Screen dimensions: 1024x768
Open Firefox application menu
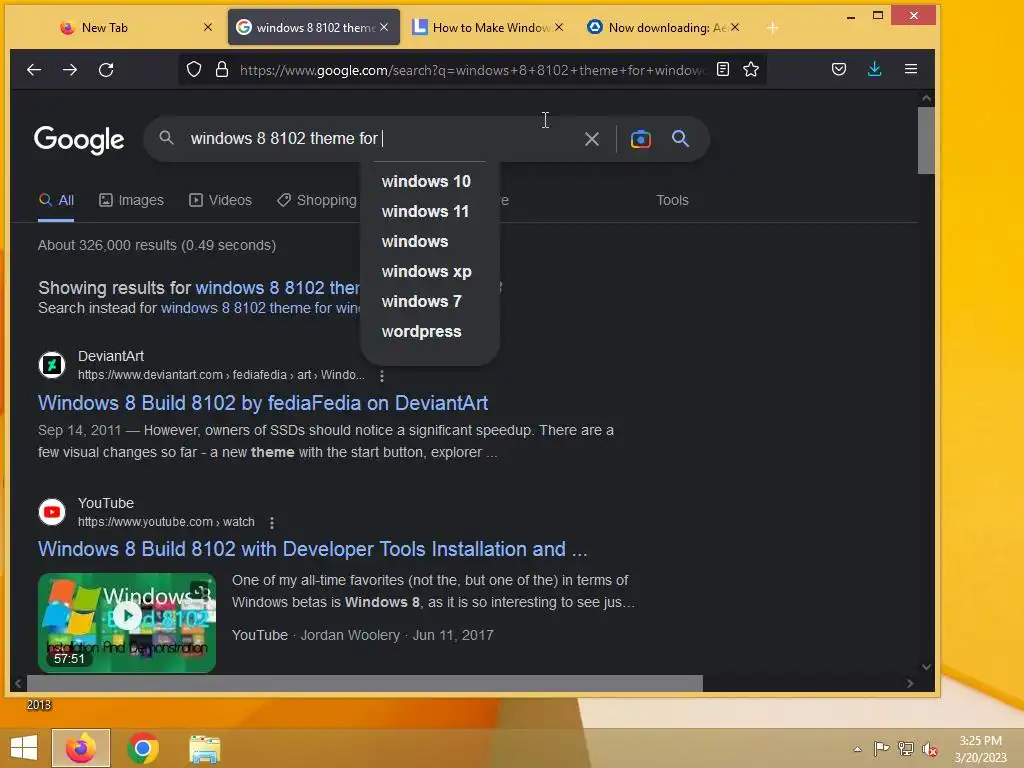point(911,69)
